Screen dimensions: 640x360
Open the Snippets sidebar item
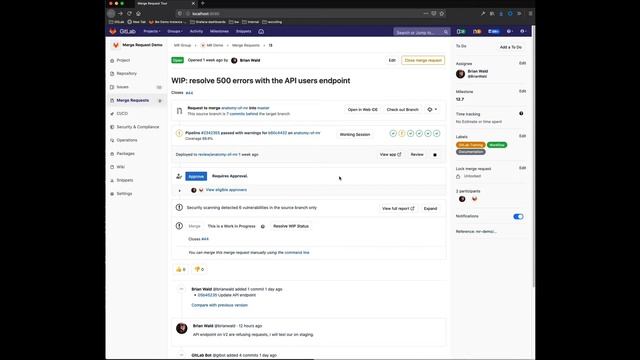click(x=124, y=180)
